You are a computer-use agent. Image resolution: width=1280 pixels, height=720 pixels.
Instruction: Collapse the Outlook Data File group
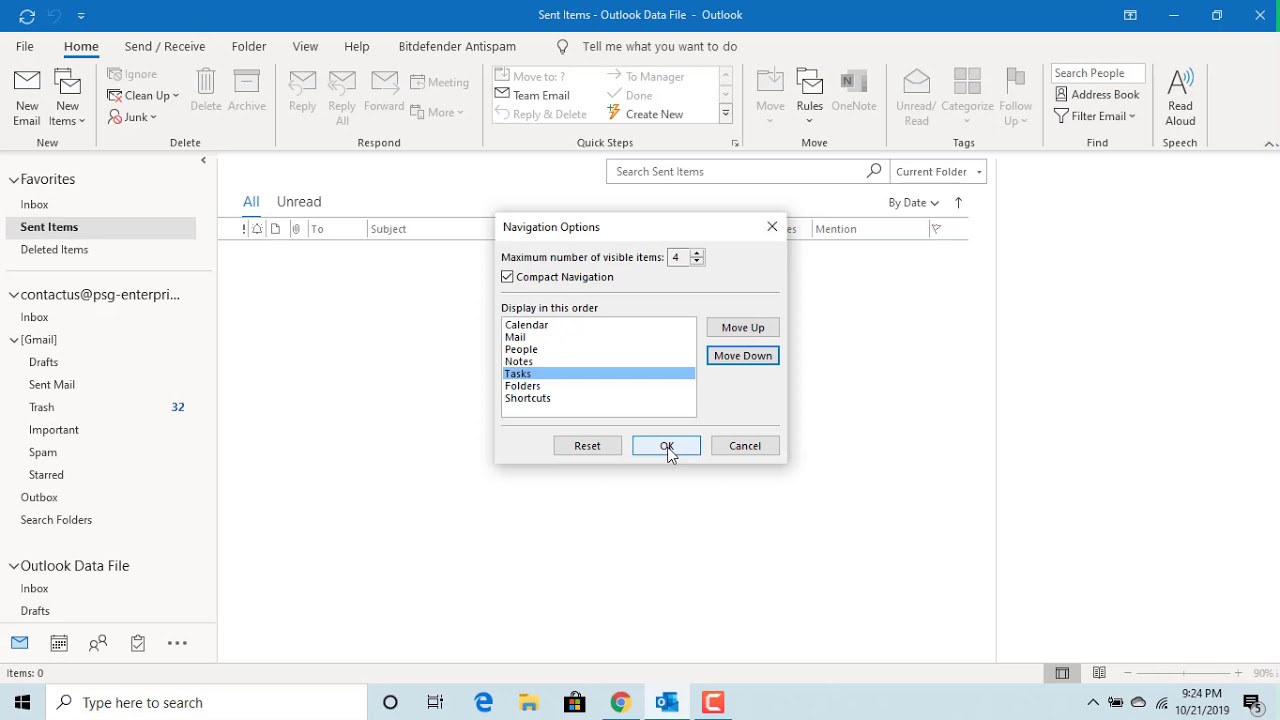click(x=14, y=566)
